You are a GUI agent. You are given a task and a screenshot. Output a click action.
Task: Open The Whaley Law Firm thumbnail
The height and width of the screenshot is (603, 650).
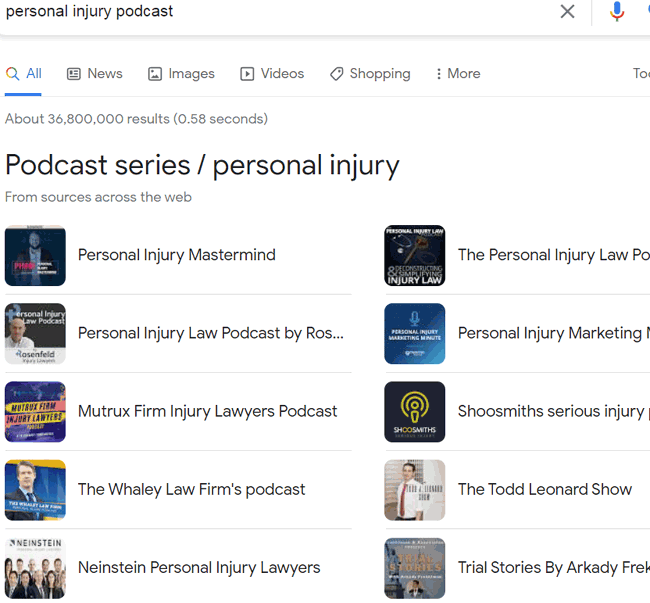point(35,490)
